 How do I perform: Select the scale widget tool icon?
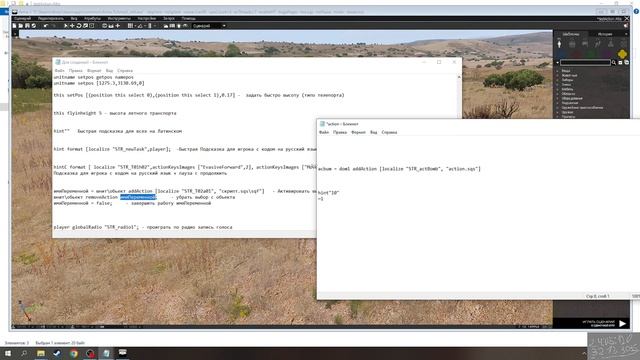(x=85, y=26)
